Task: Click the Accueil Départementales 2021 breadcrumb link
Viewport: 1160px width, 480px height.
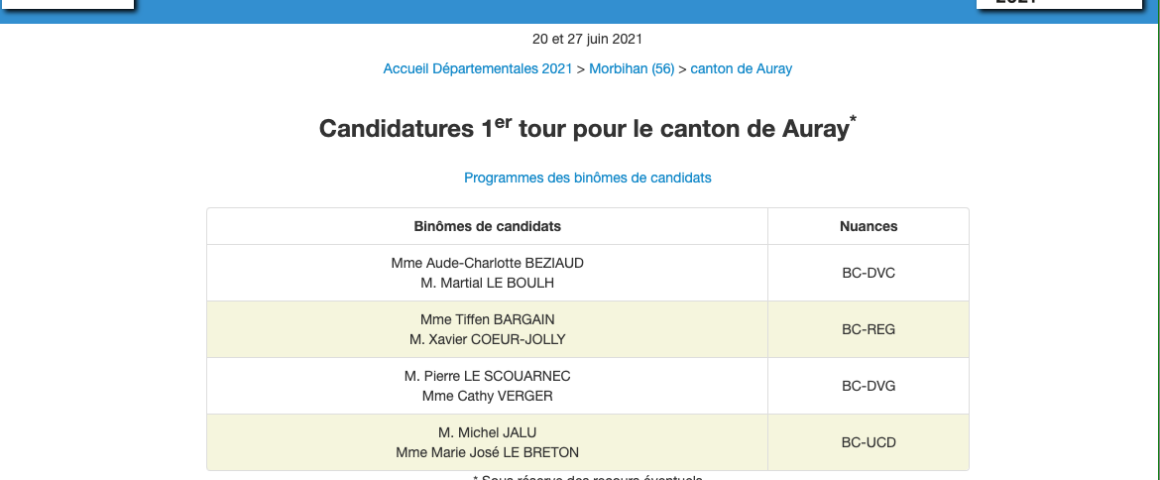Action: pos(476,68)
